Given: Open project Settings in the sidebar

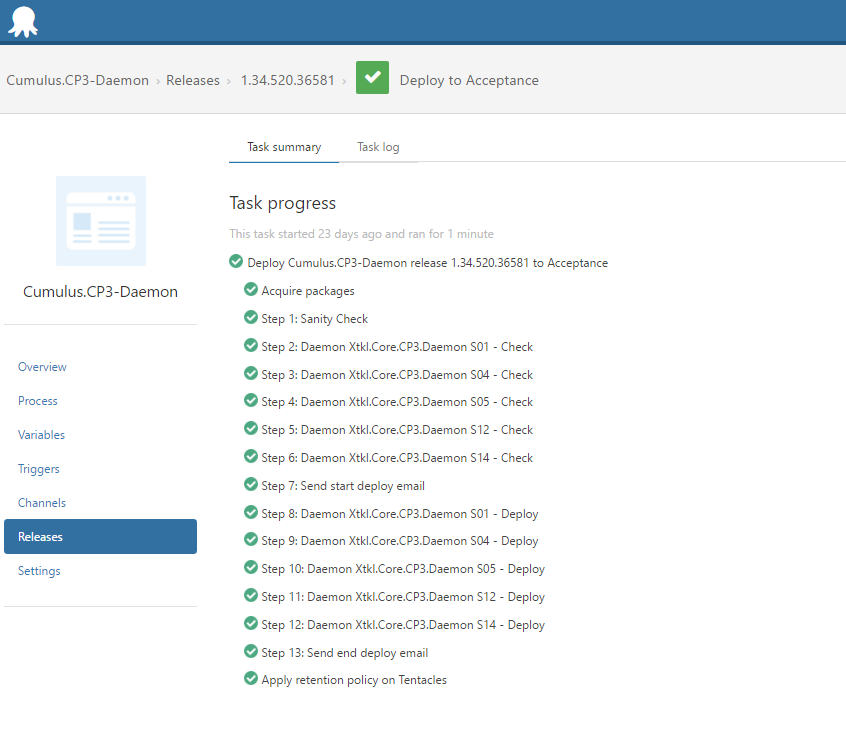Looking at the screenshot, I should [39, 571].
